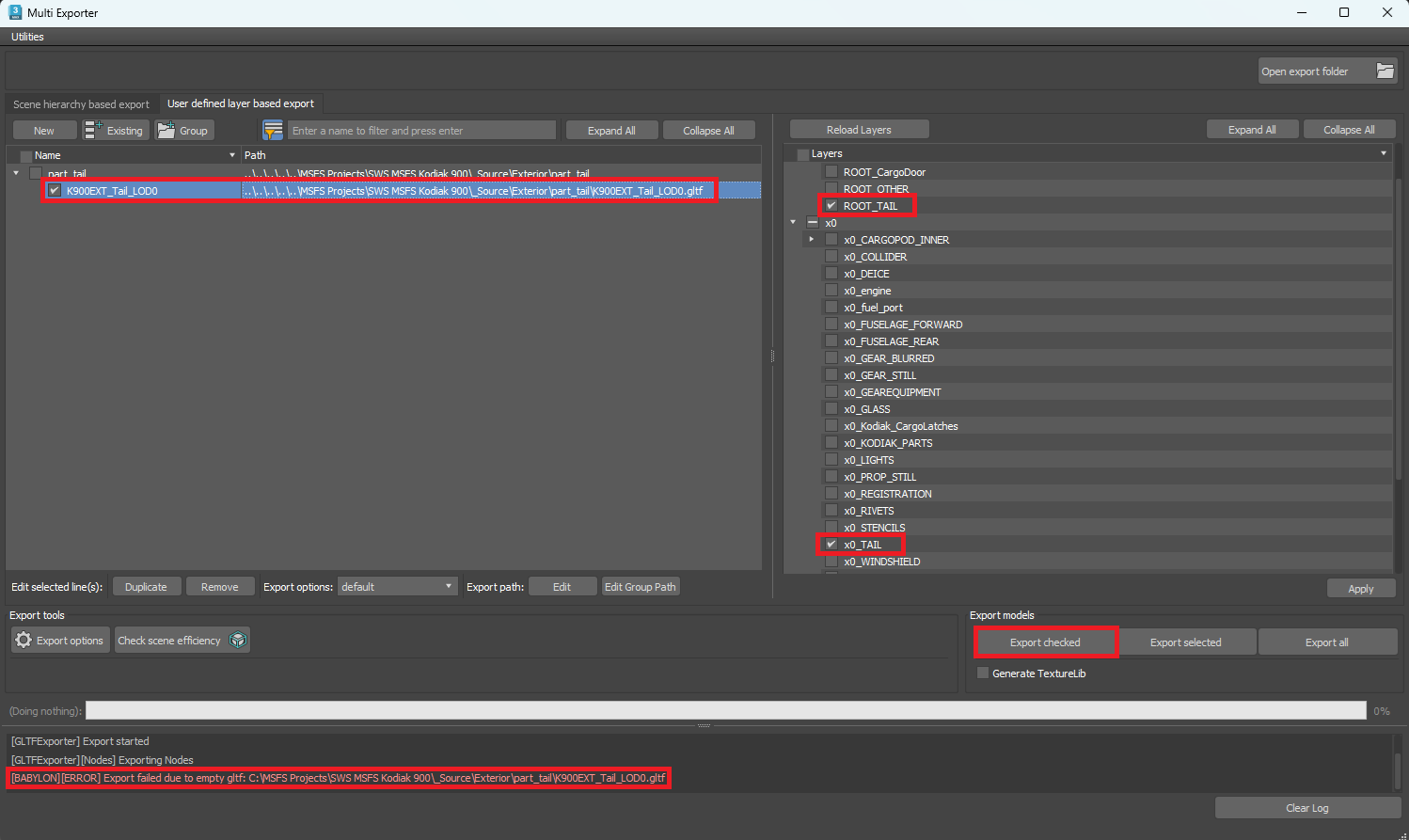Click the BABYLON ERROR log line

click(x=339, y=778)
